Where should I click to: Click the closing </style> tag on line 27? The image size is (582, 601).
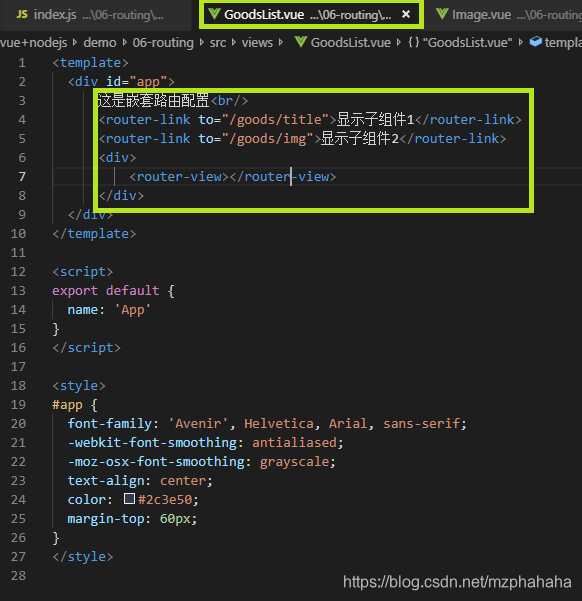[83, 557]
